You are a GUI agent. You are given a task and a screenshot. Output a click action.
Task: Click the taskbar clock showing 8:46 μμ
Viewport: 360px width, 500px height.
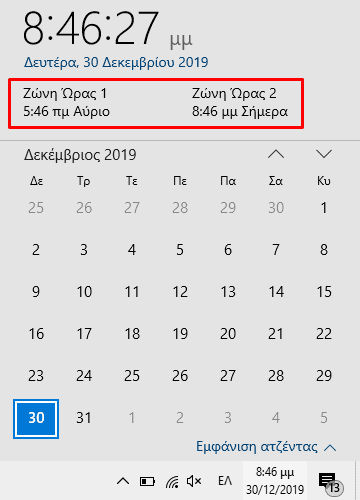click(x=275, y=481)
